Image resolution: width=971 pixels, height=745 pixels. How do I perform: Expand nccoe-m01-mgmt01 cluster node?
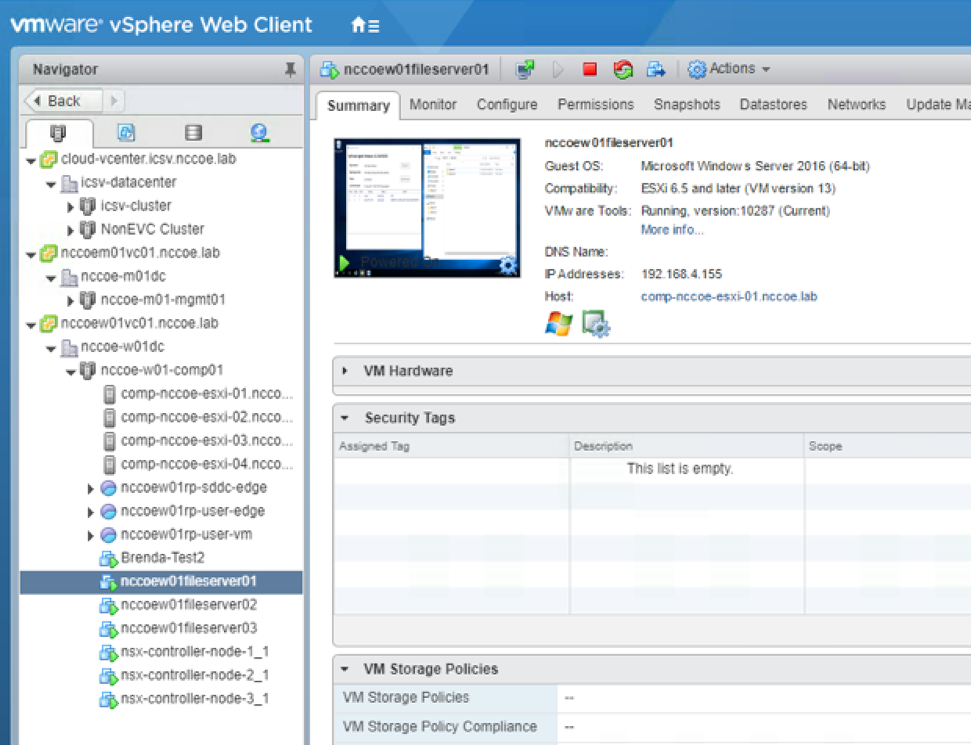click(x=71, y=302)
